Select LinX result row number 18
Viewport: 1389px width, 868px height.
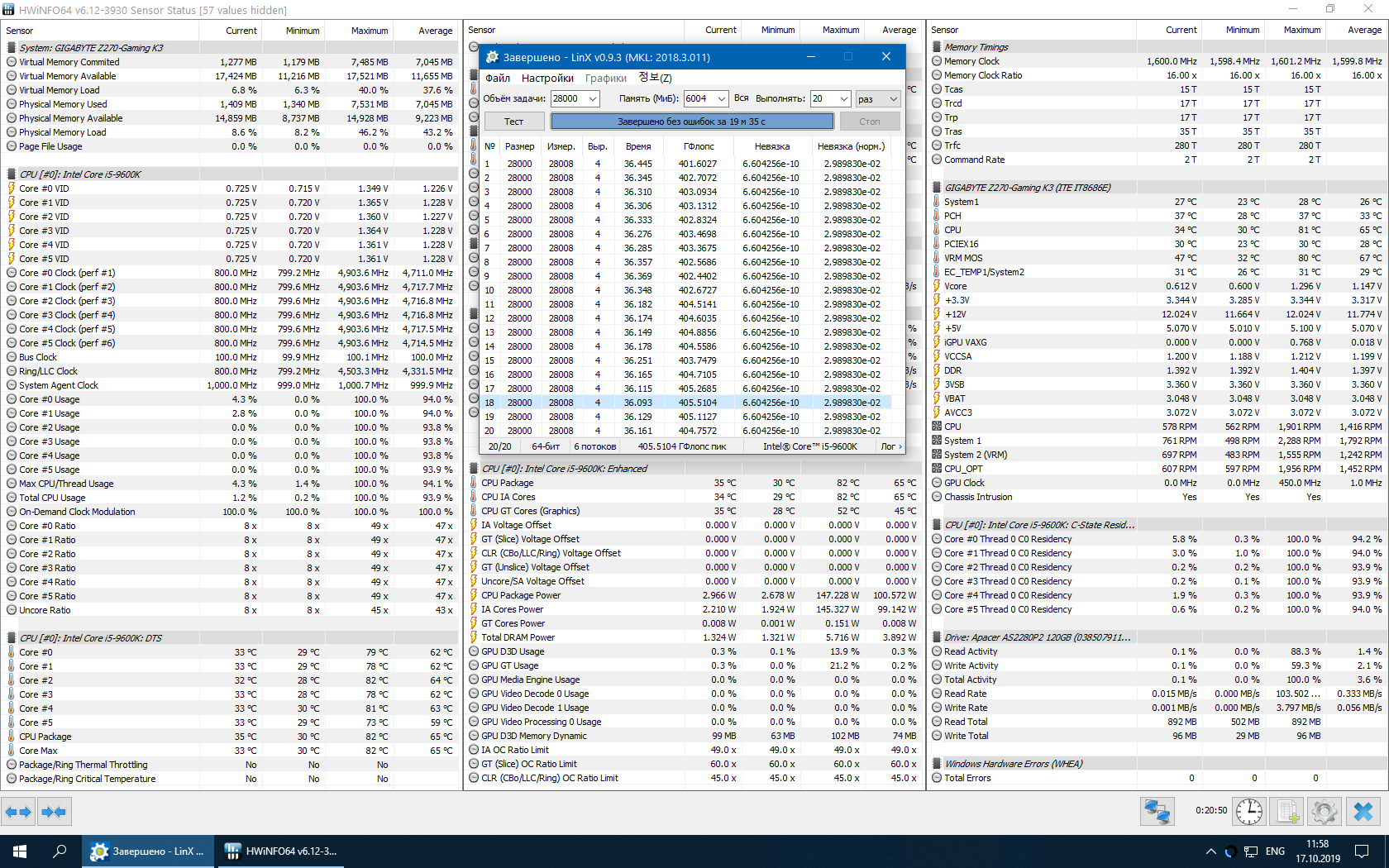[x=687, y=403]
